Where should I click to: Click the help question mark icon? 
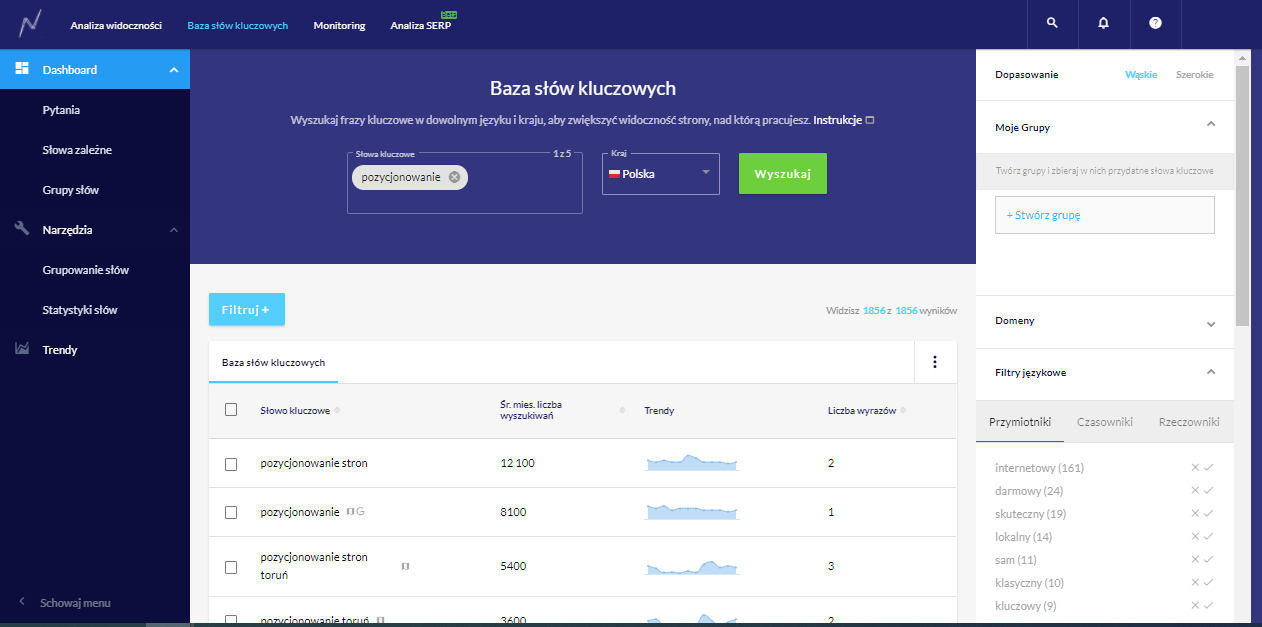pos(1155,23)
